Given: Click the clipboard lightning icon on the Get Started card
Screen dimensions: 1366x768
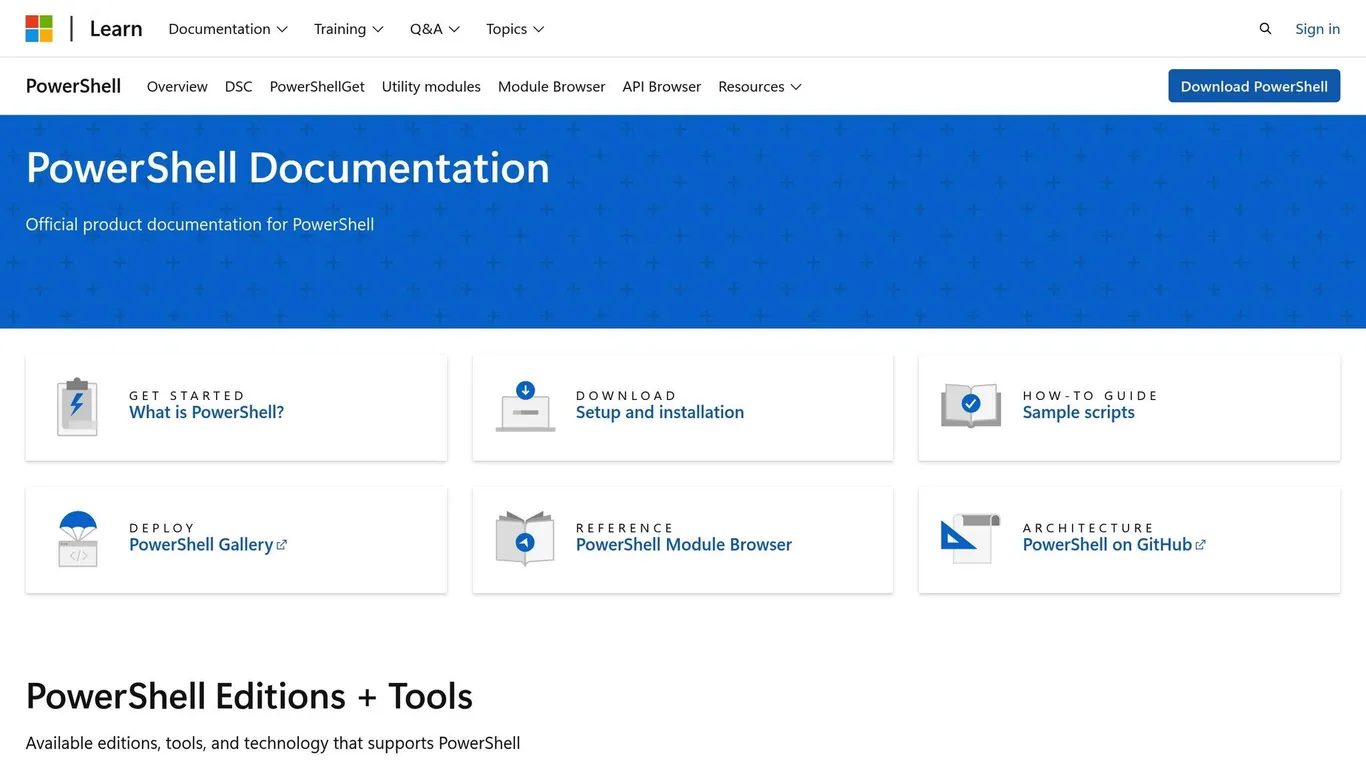Looking at the screenshot, I should [x=77, y=407].
